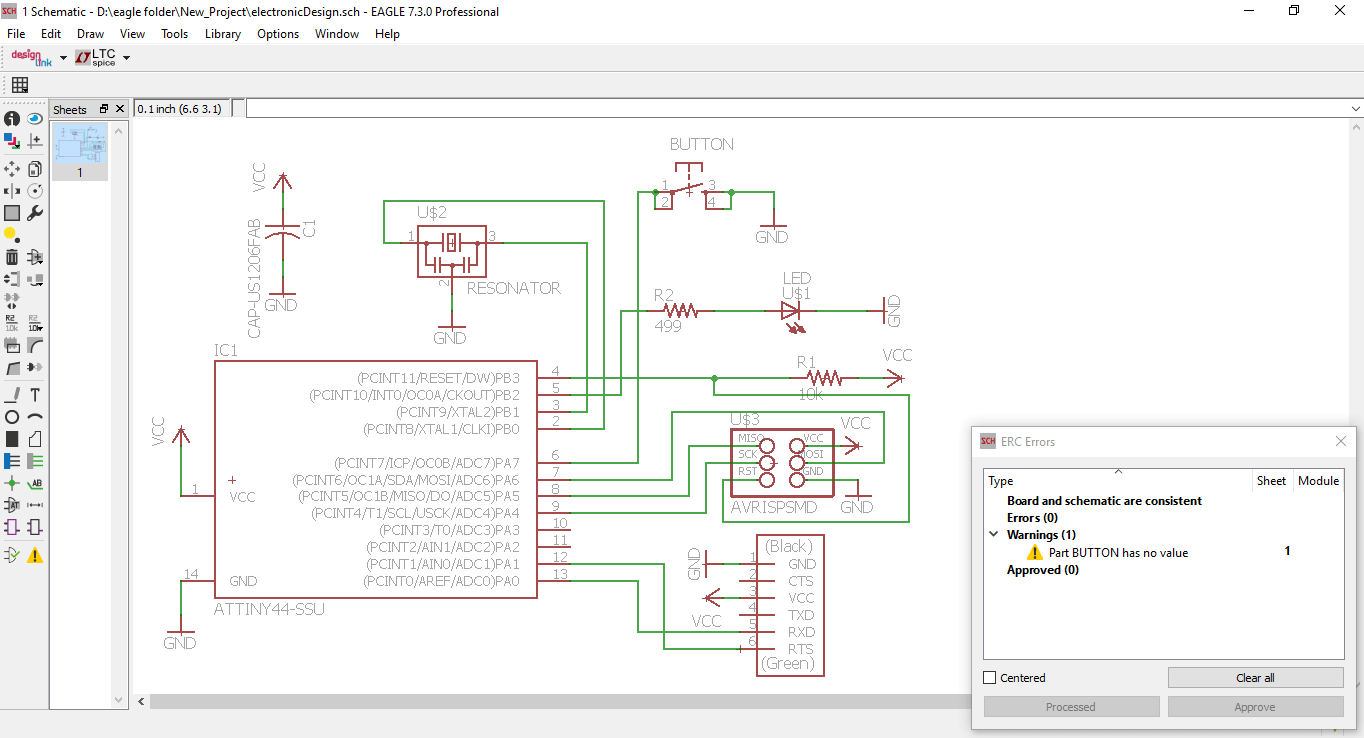The image size is (1364, 738).
Task: Select the Value tool
Action: [35, 323]
